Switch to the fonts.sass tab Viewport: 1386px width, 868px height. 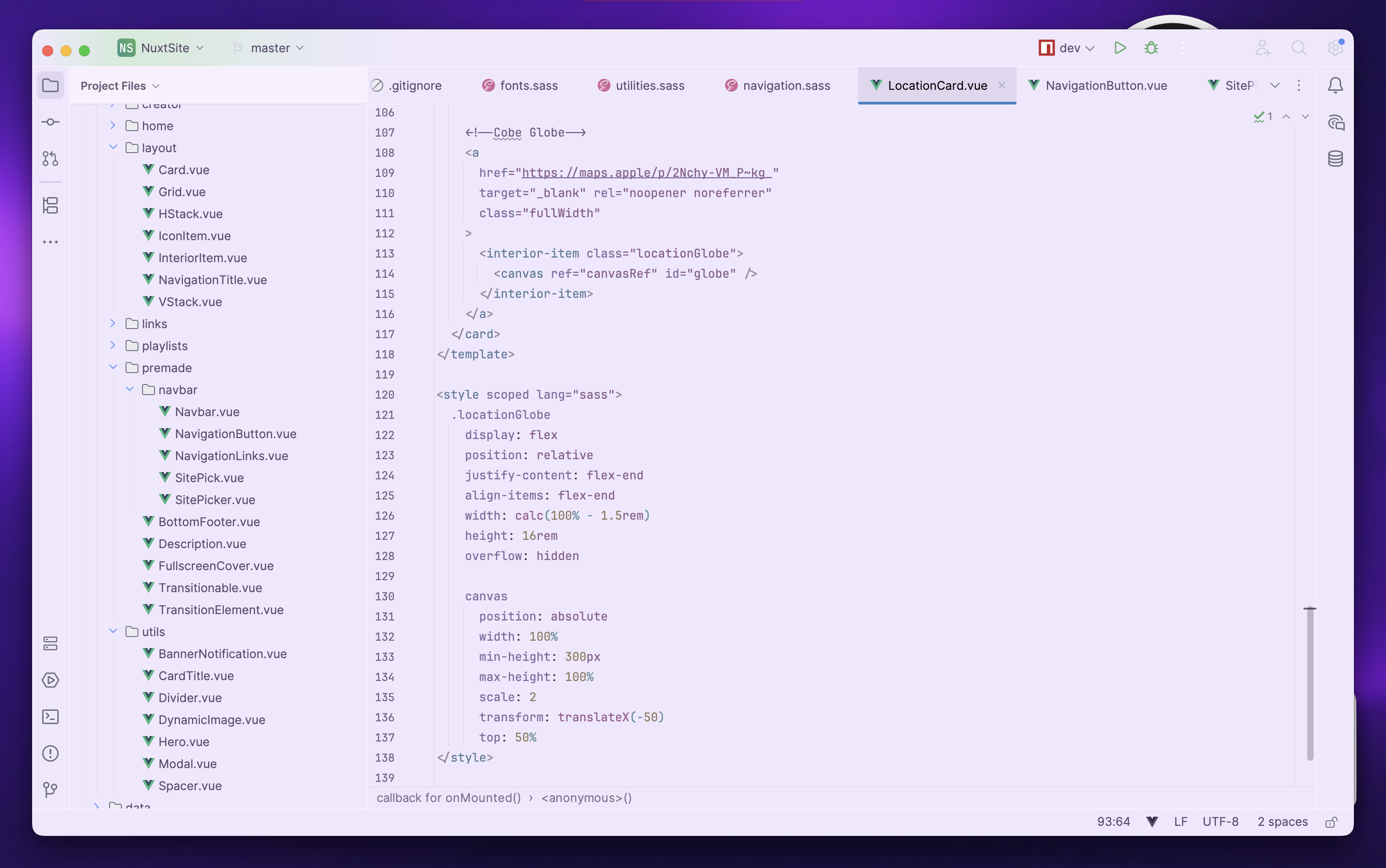click(520, 86)
